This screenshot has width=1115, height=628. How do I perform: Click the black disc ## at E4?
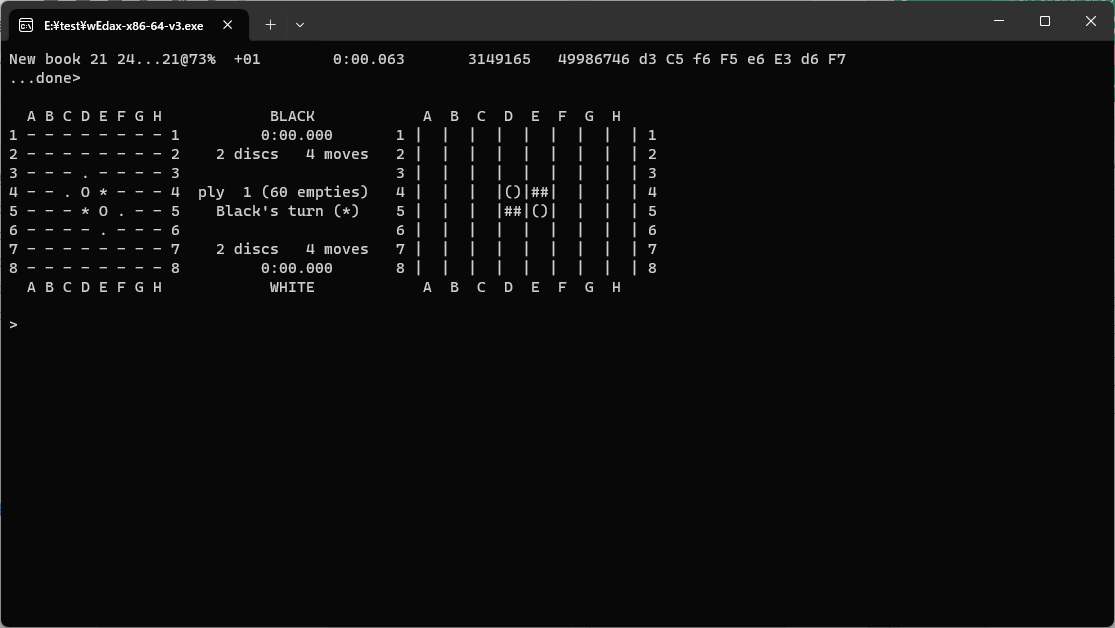pos(540,192)
